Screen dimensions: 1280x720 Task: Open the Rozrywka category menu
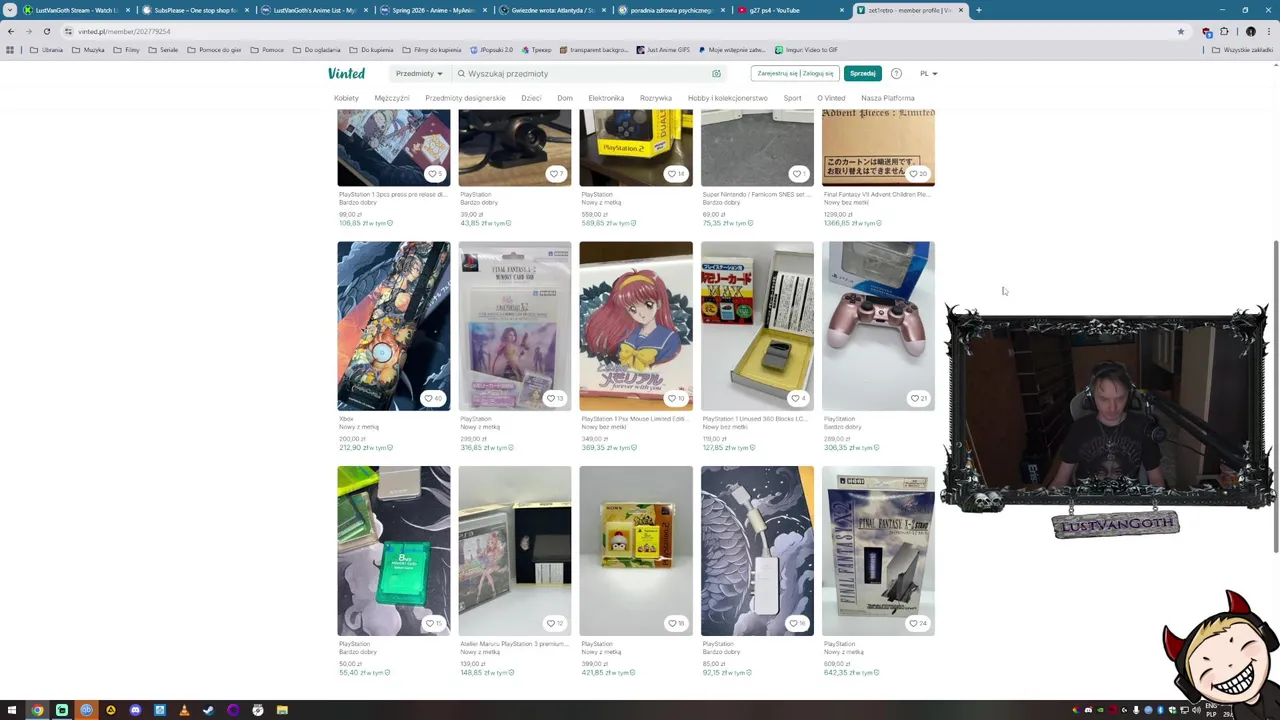[656, 98]
